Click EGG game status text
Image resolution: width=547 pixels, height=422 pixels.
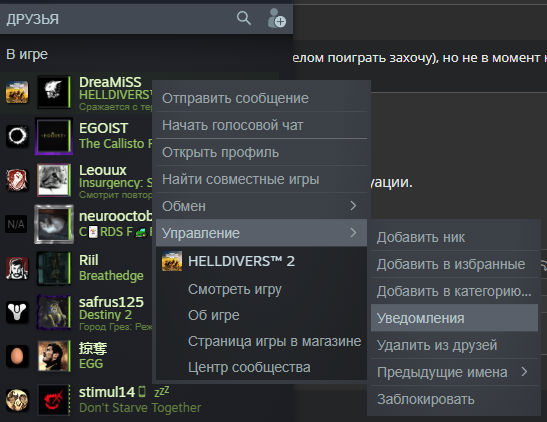point(91,364)
